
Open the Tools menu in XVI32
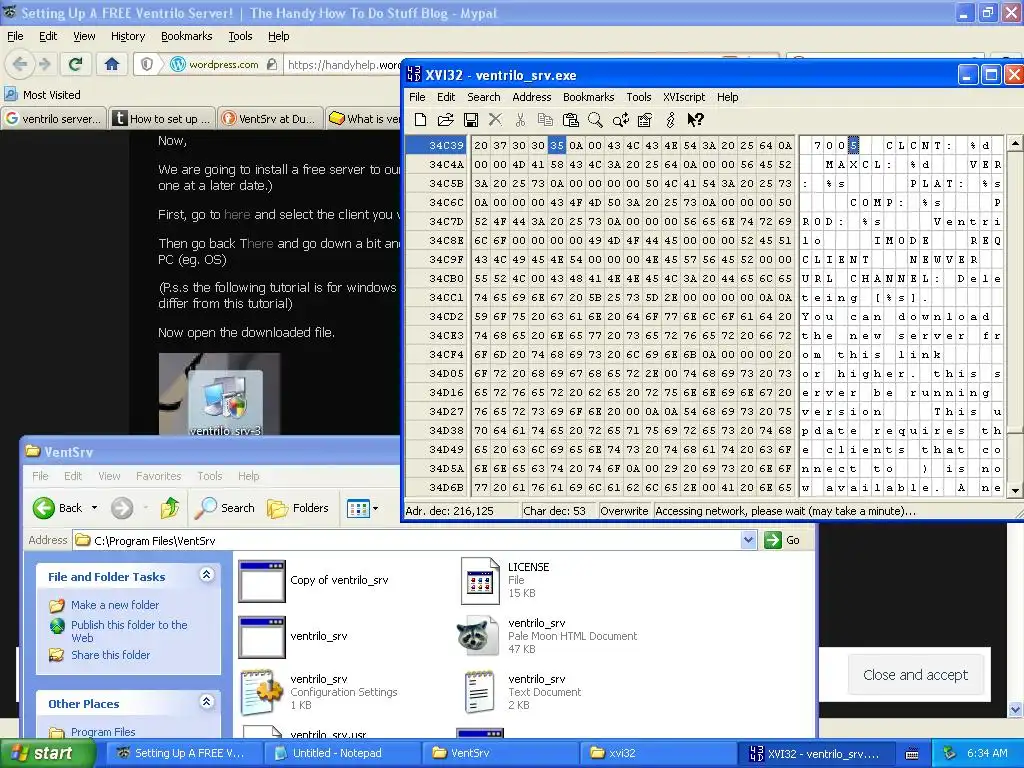[638, 97]
